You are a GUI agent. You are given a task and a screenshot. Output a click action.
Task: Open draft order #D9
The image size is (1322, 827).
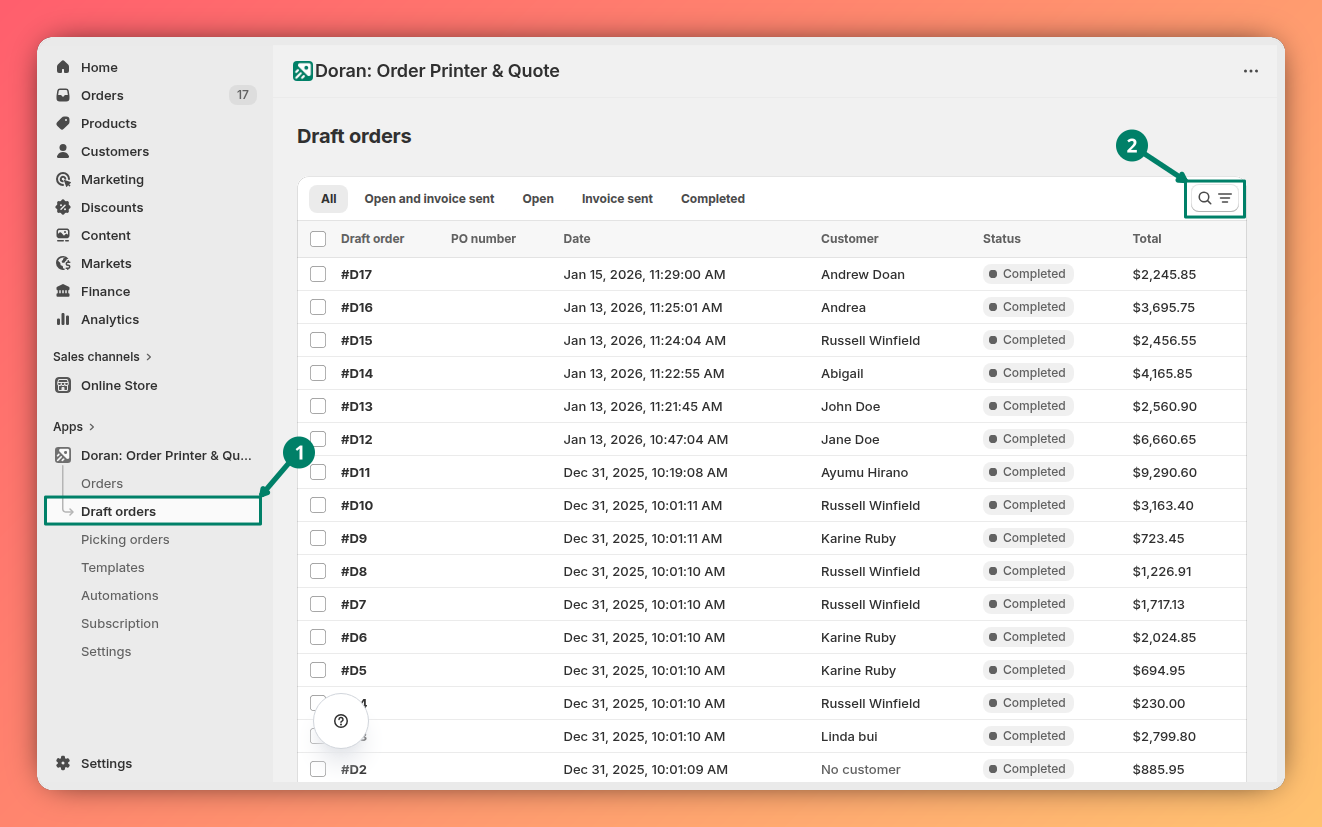point(354,538)
